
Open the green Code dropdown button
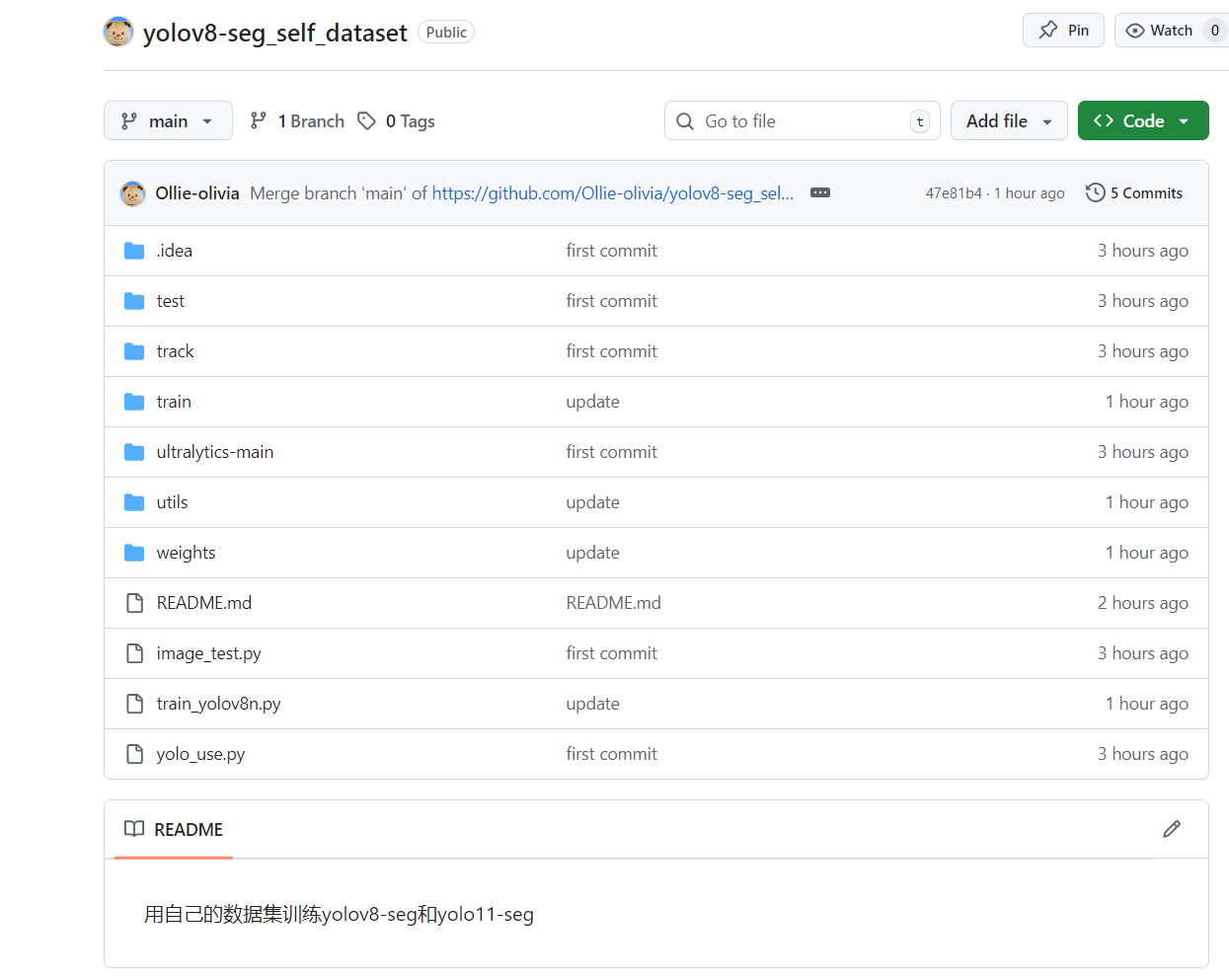click(x=1143, y=120)
